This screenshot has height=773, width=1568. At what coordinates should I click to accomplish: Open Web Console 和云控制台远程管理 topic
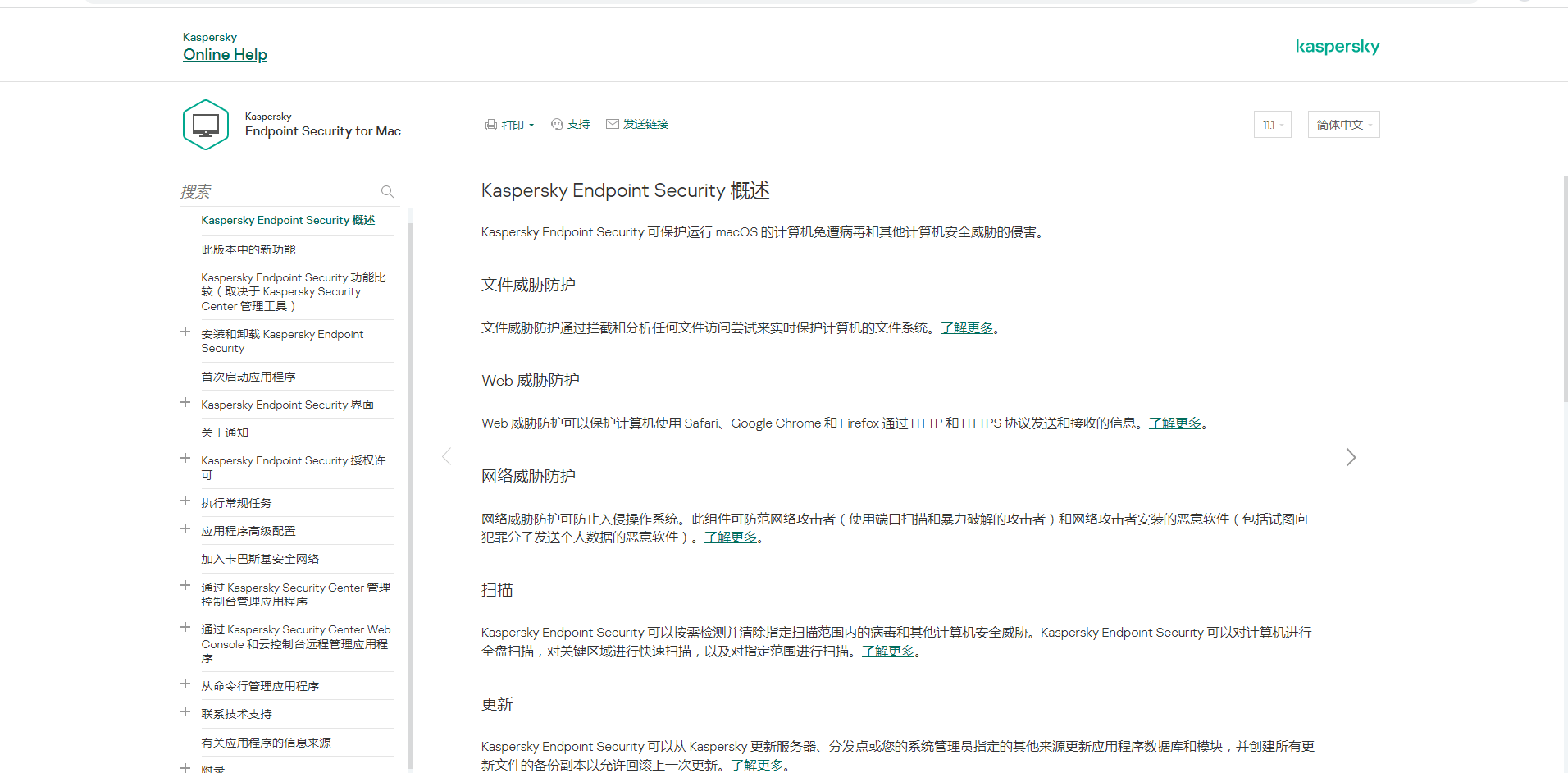pos(295,644)
